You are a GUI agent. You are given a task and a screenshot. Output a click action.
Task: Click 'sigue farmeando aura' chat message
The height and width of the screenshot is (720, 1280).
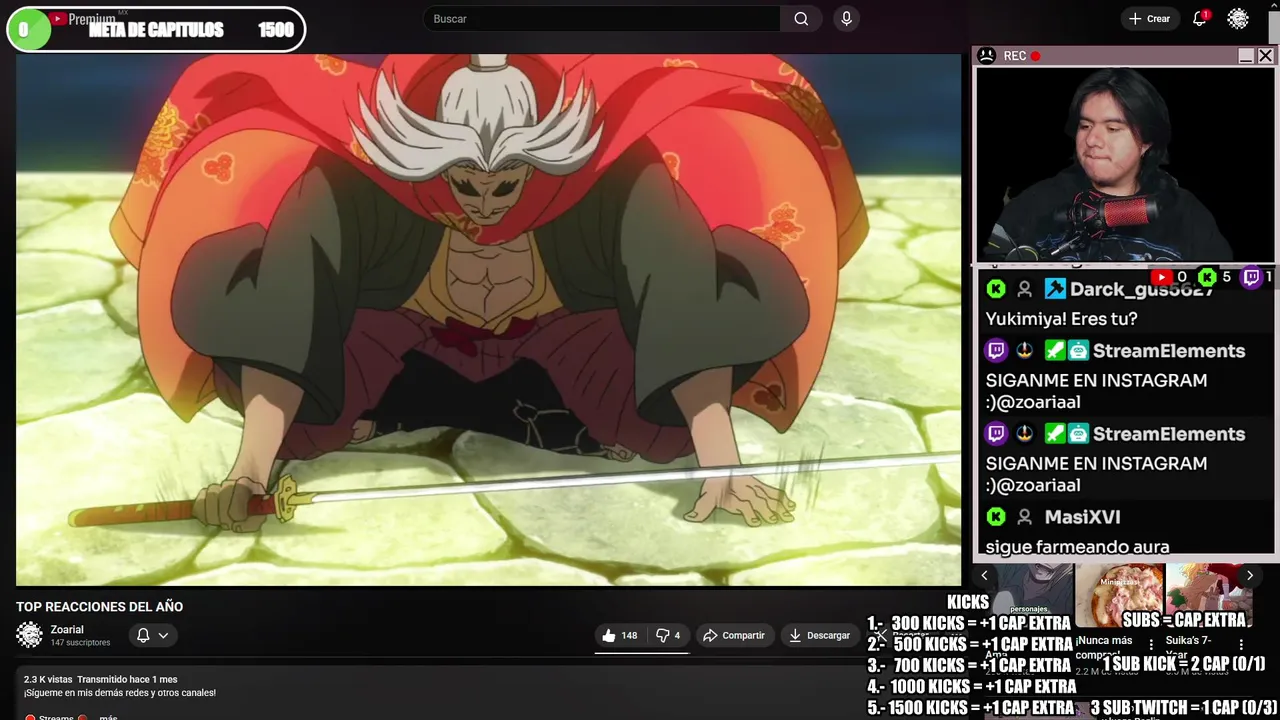[x=1077, y=546]
